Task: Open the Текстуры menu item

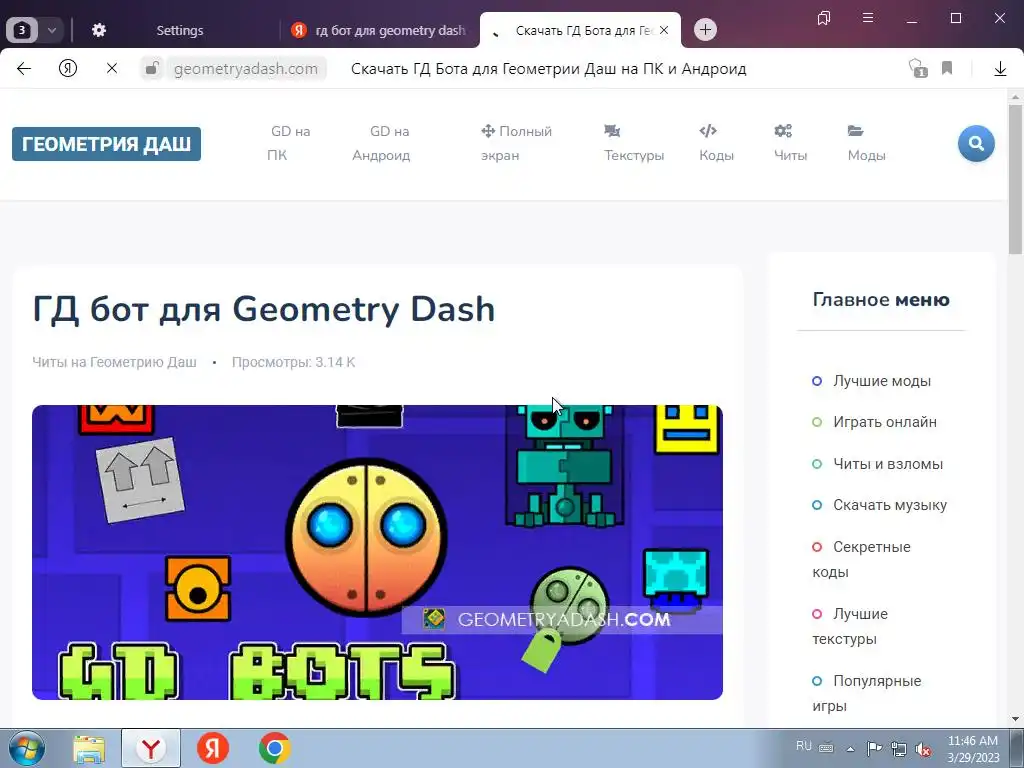Action: coord(633,143)
